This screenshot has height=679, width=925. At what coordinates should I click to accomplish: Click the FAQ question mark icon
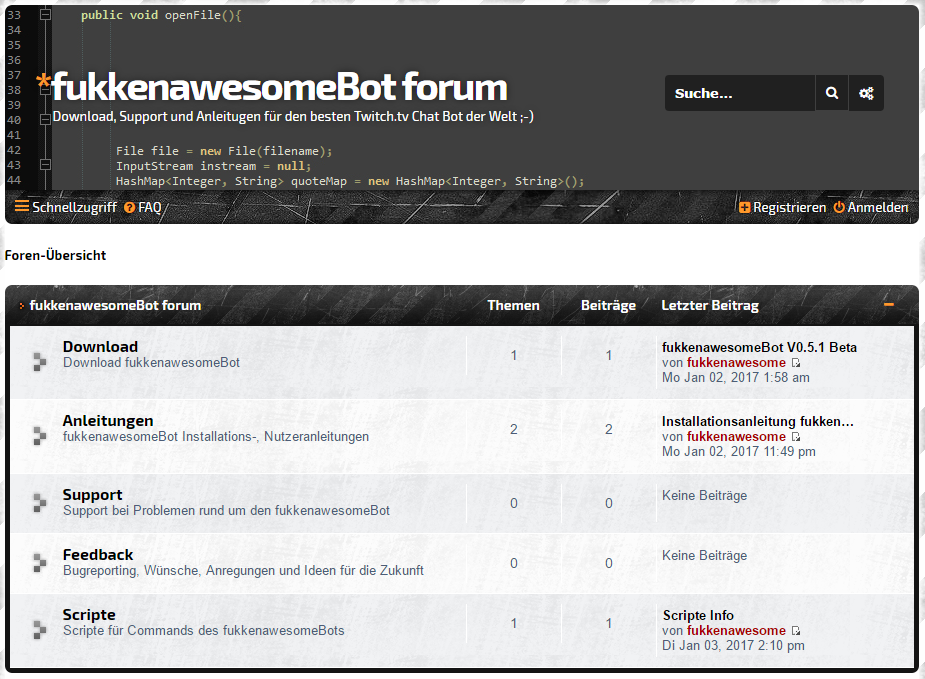click(129, 207)
